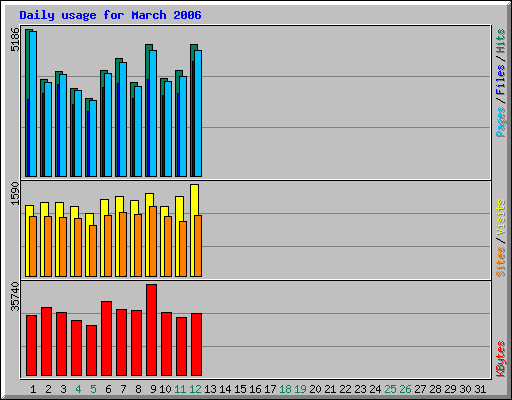512x400 pixels.
Task: Click day label 1 on the x-axis
Action: [x=33, y=389]
